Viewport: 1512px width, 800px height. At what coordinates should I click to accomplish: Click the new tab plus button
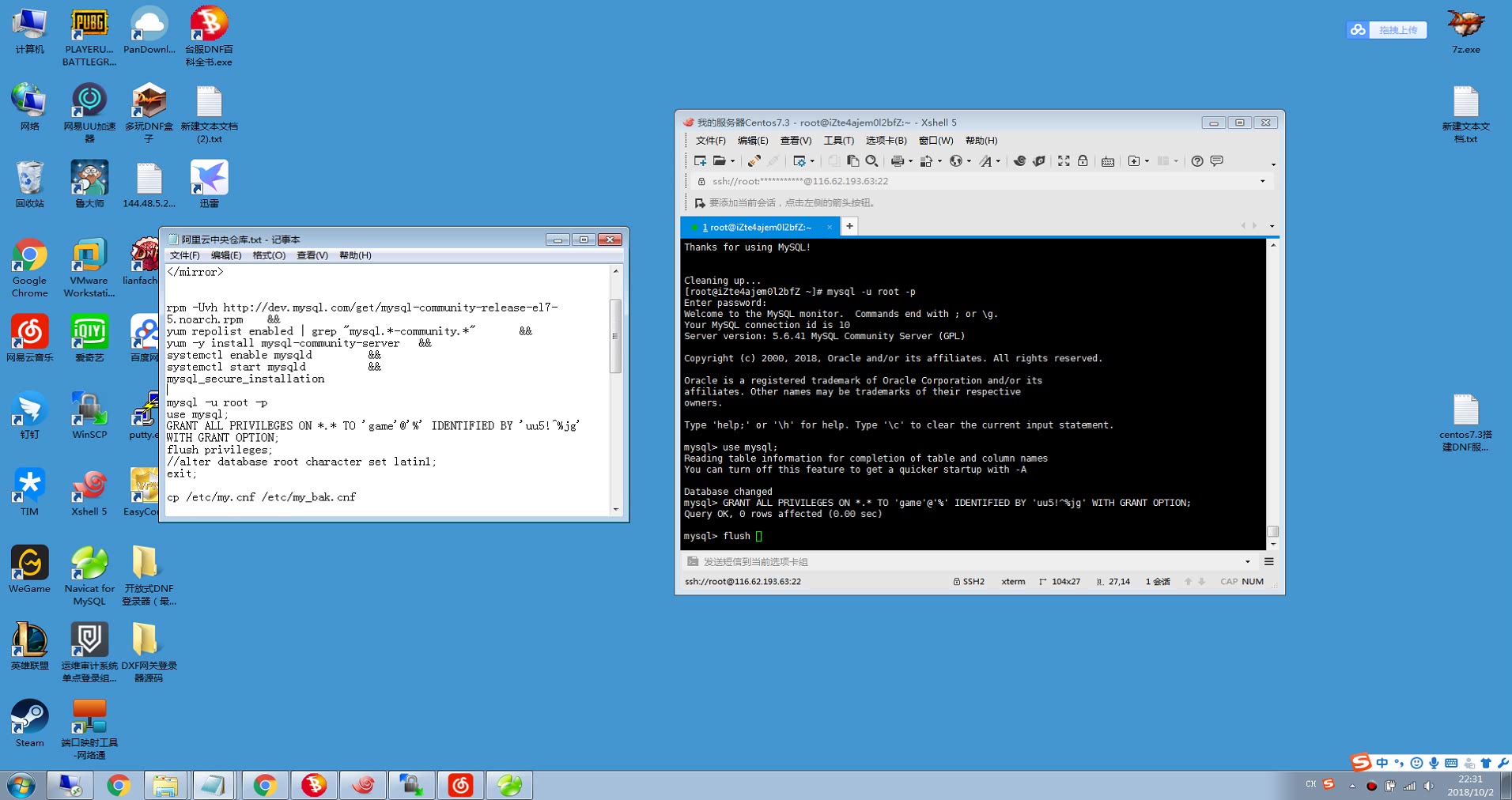pos(849,227)
